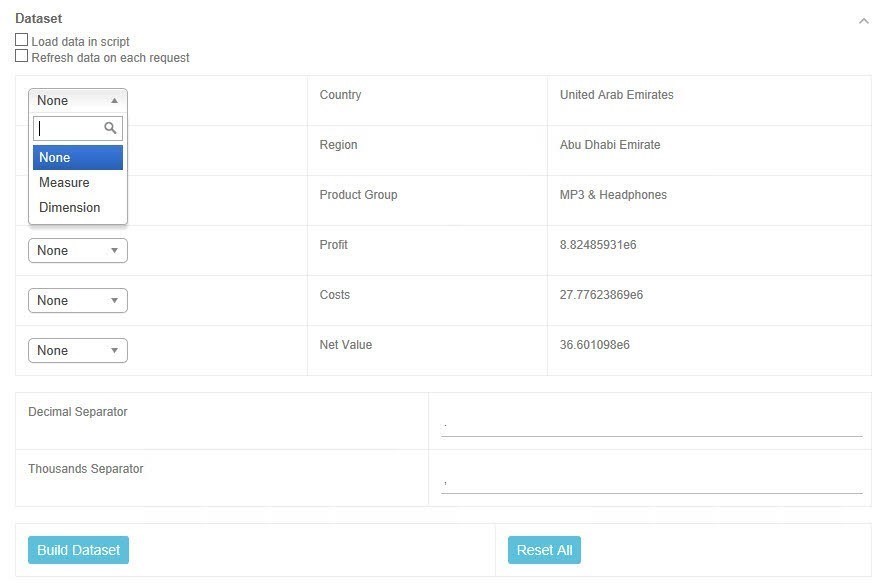
Task: Open the Profit row type dropdown
Action: click(x=77, y=250)
